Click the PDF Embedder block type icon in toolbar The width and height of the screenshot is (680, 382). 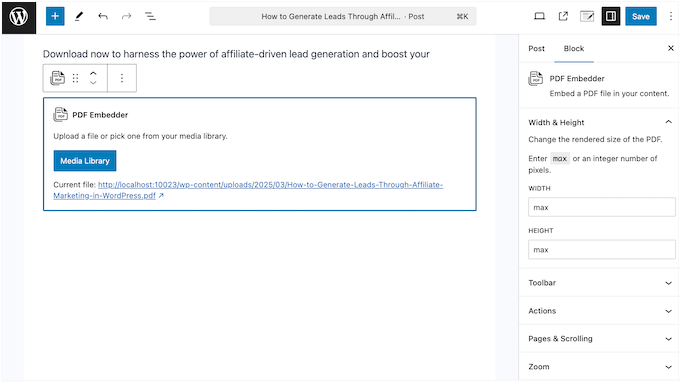[57, 78]
